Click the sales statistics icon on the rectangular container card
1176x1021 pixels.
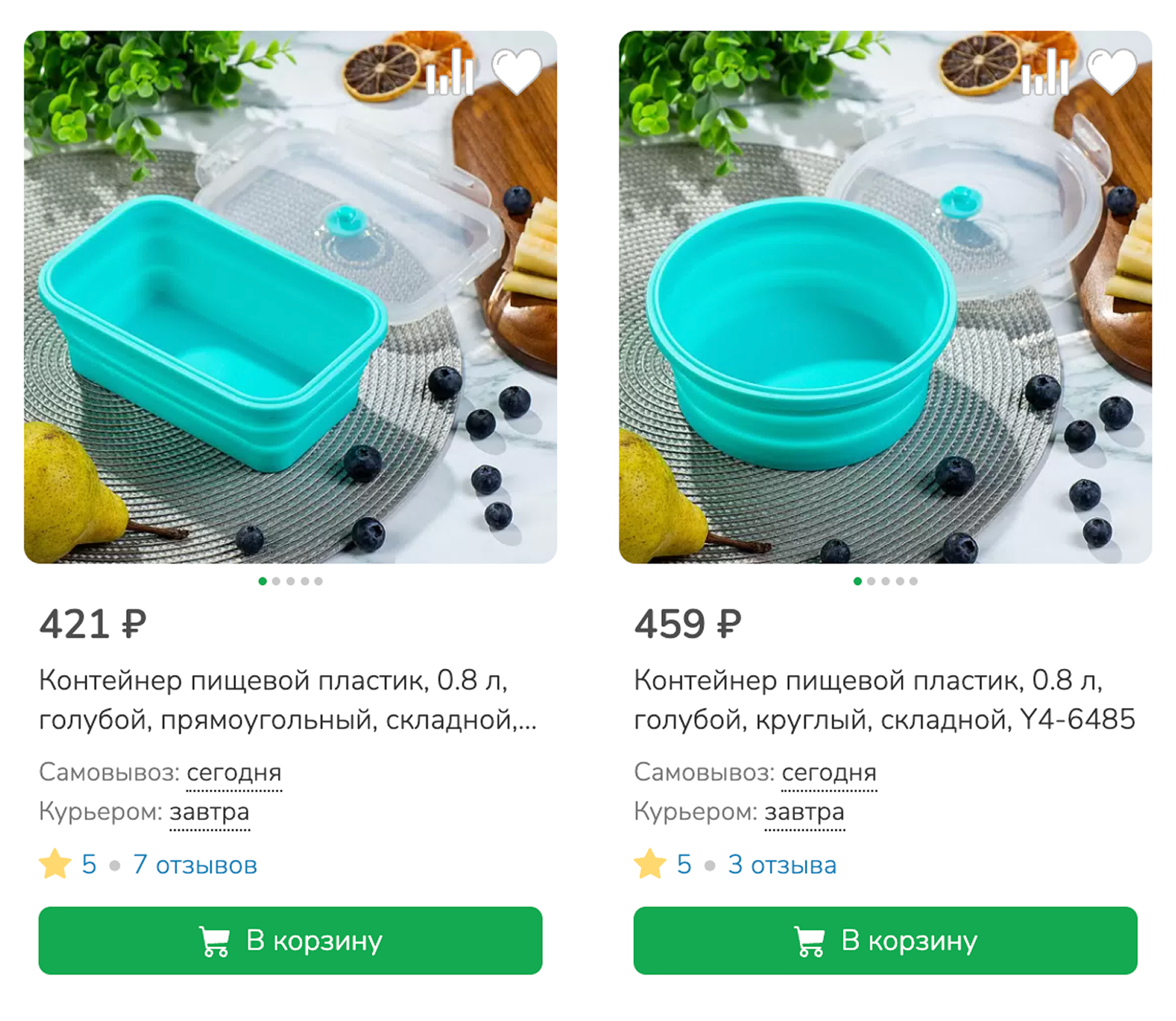(451, 70)
